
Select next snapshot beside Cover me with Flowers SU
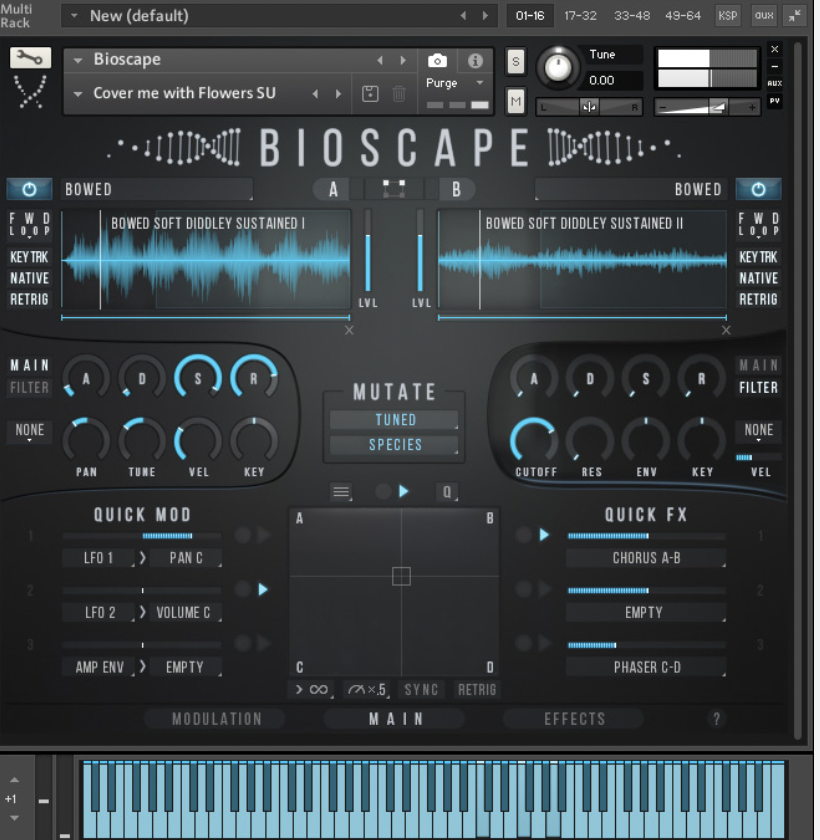[338, 94]
